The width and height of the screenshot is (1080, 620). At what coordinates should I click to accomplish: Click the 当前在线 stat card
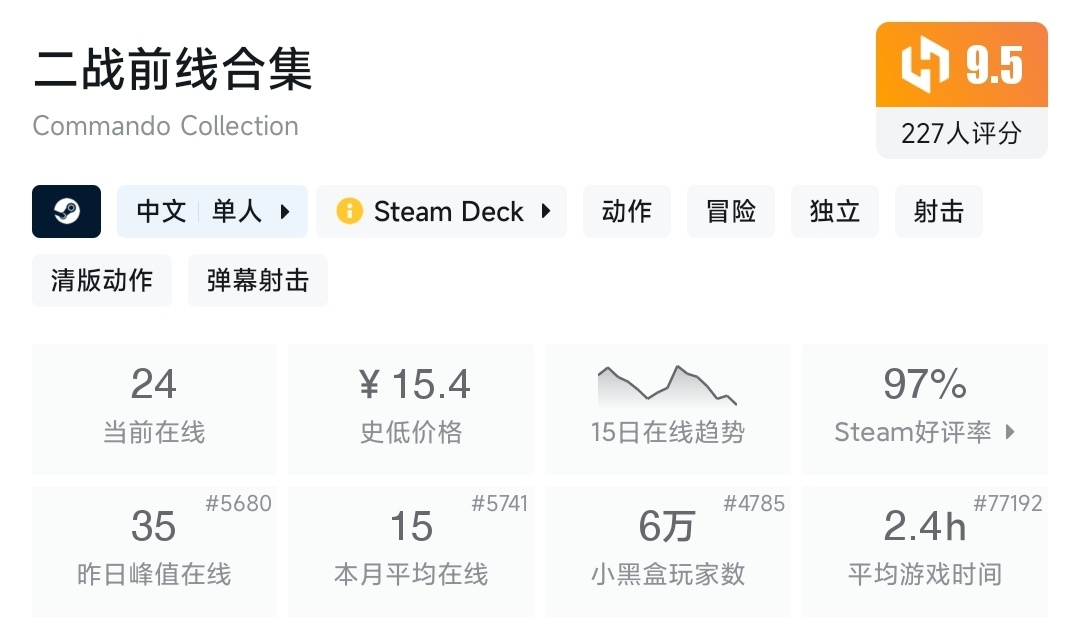click(x=154, y=408)
